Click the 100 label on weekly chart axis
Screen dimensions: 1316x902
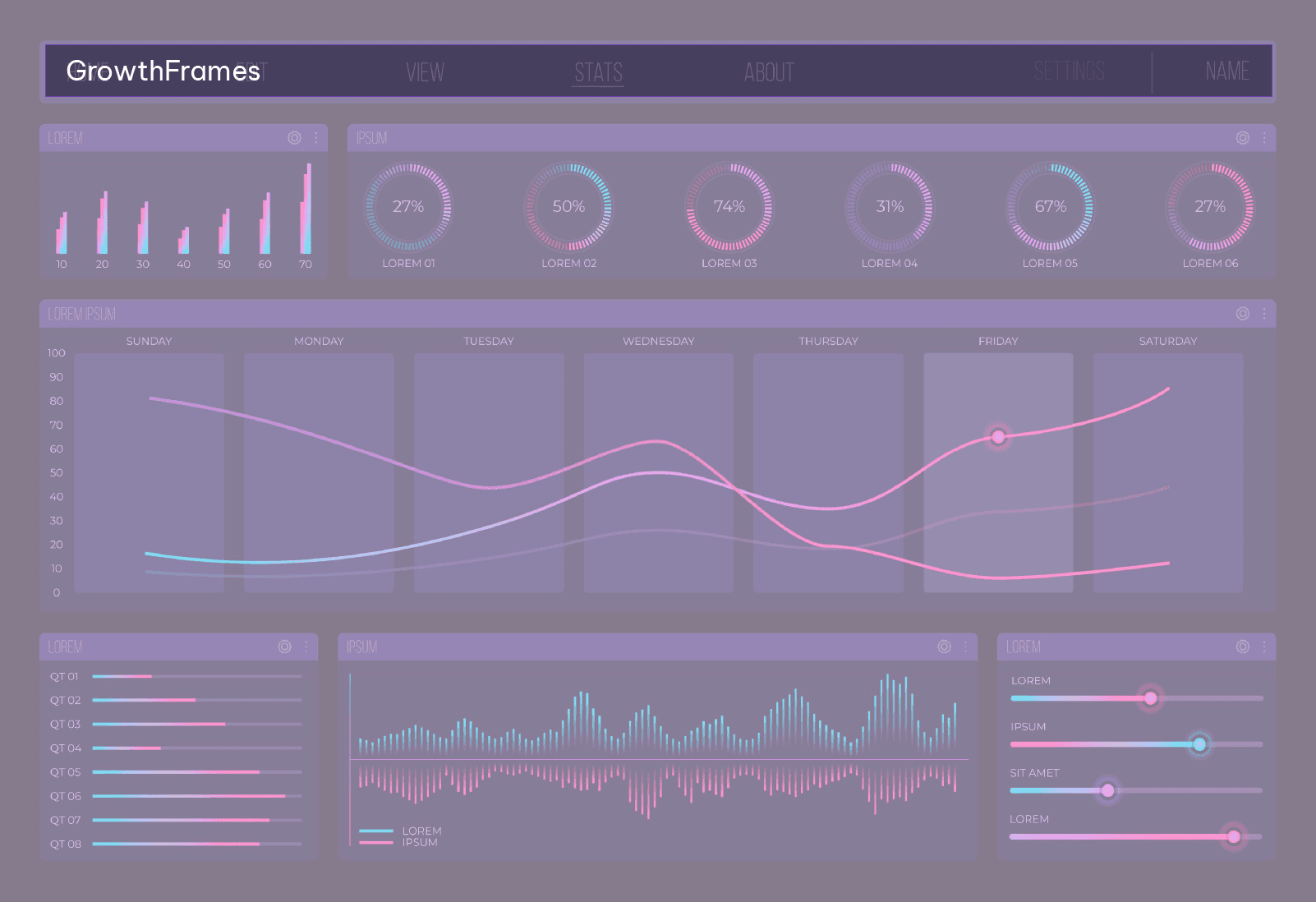[x=56, y=353]
